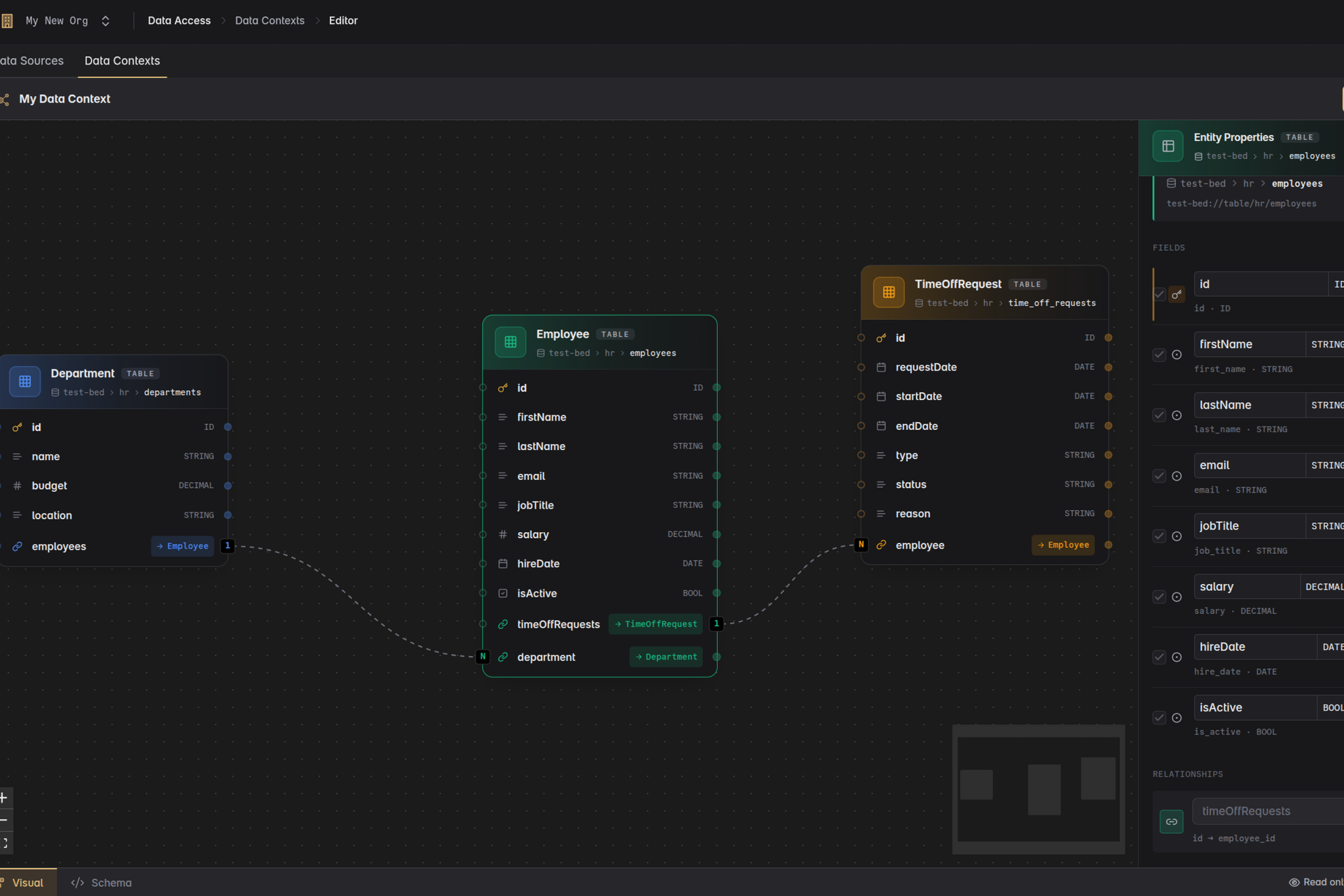Toggle the isActive field checkbox
Viewport: 1344px width, 896px height.
point(1159,717)
